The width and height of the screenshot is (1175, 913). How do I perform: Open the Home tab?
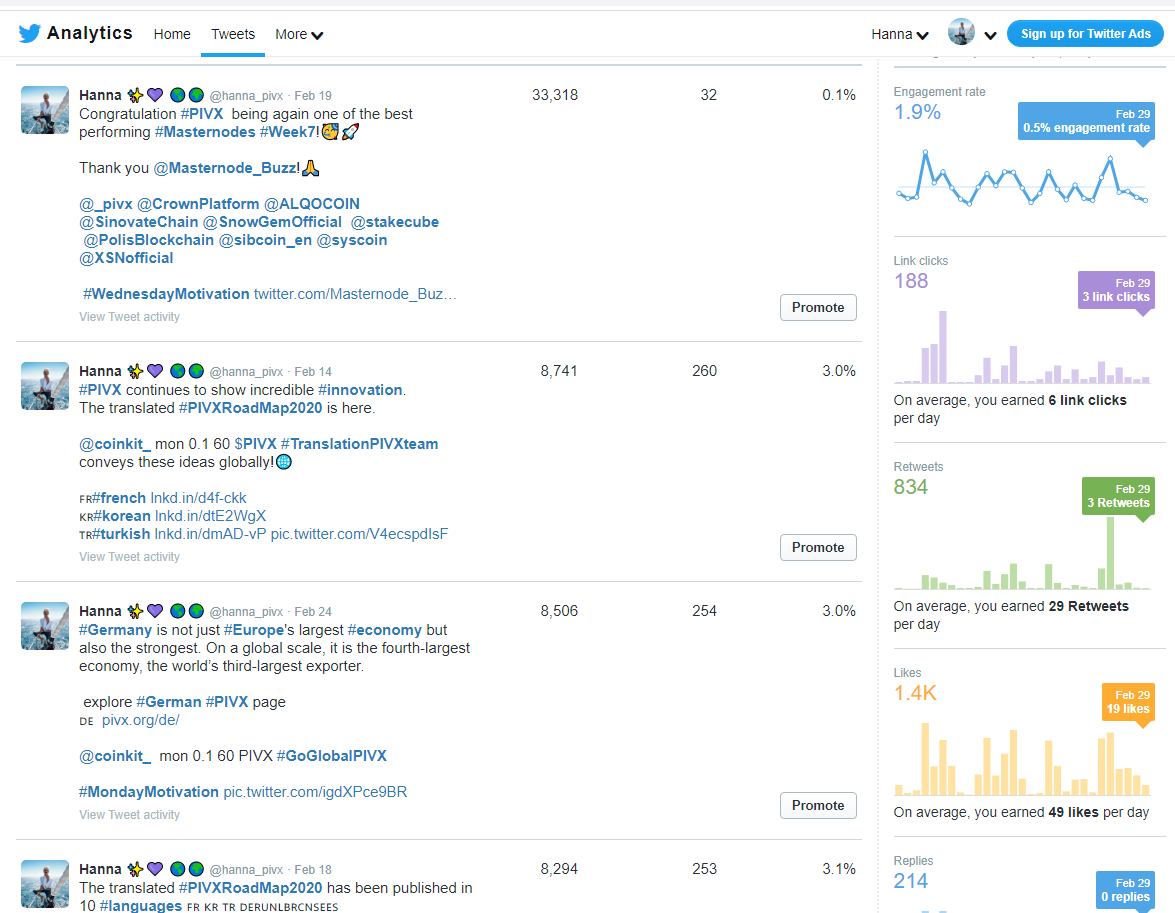172,34
